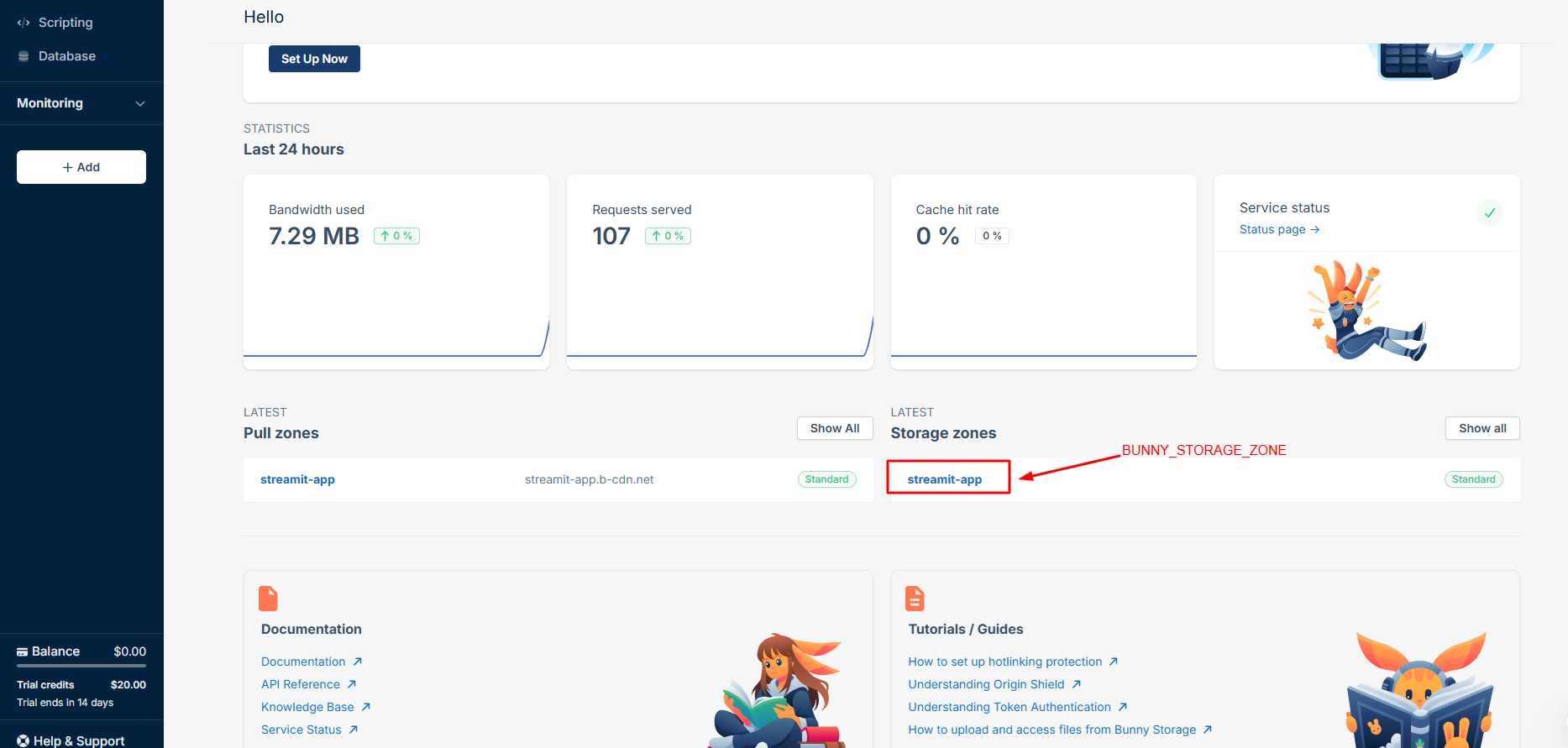Show all Storage zones

pyautogui.click(x=1481, y=428)
